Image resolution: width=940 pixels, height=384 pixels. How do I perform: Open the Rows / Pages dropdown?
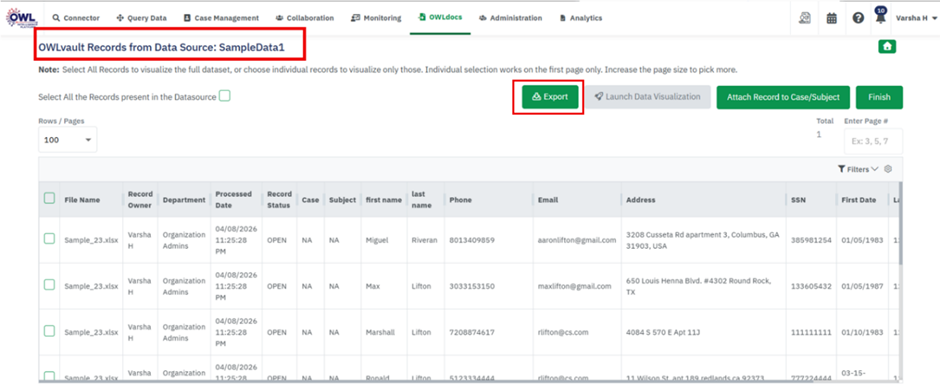coord(67,140)
